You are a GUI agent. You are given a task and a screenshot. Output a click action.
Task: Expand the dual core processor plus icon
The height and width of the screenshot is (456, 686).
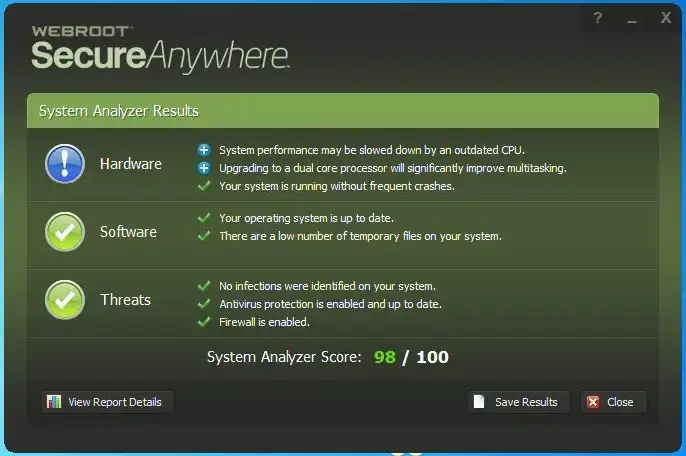[x=204, y=168]
